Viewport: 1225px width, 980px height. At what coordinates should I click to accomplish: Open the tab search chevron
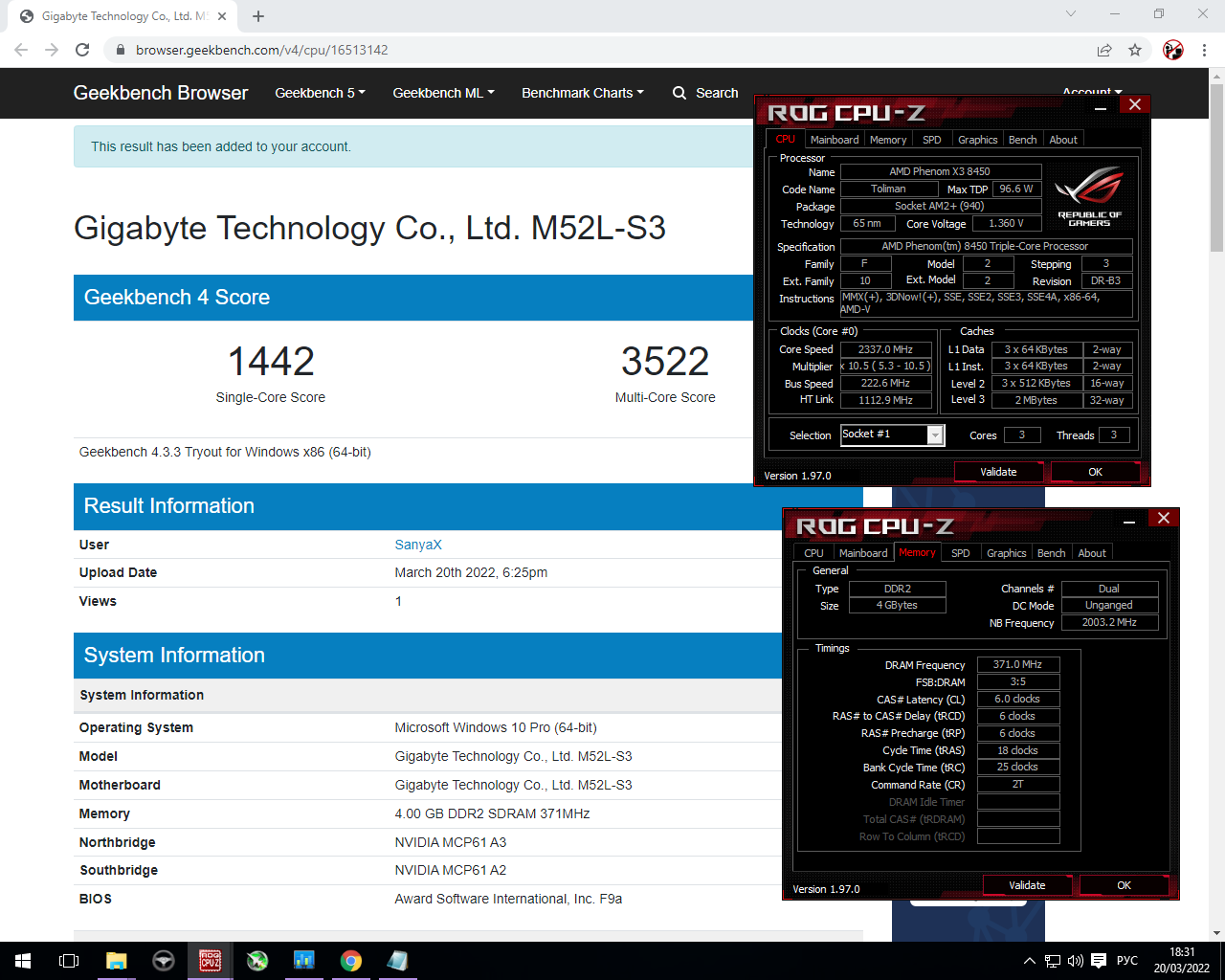point(1071,14)
